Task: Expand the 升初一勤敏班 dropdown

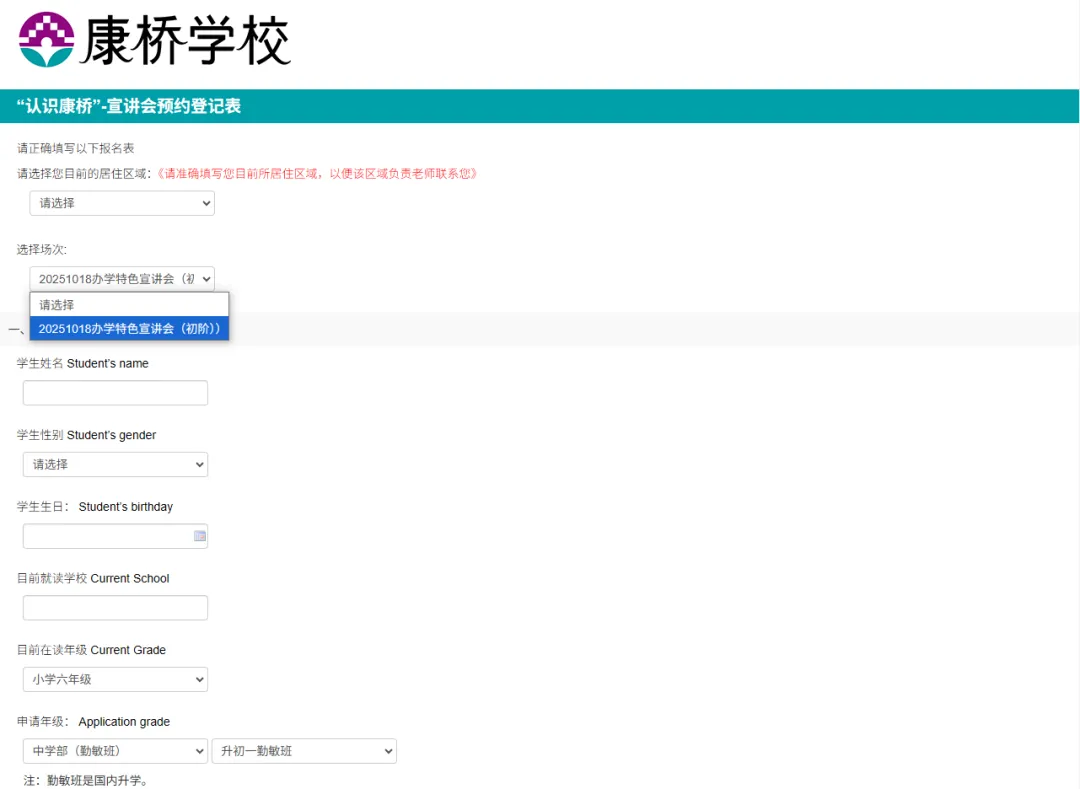Action: pos(304,751)
